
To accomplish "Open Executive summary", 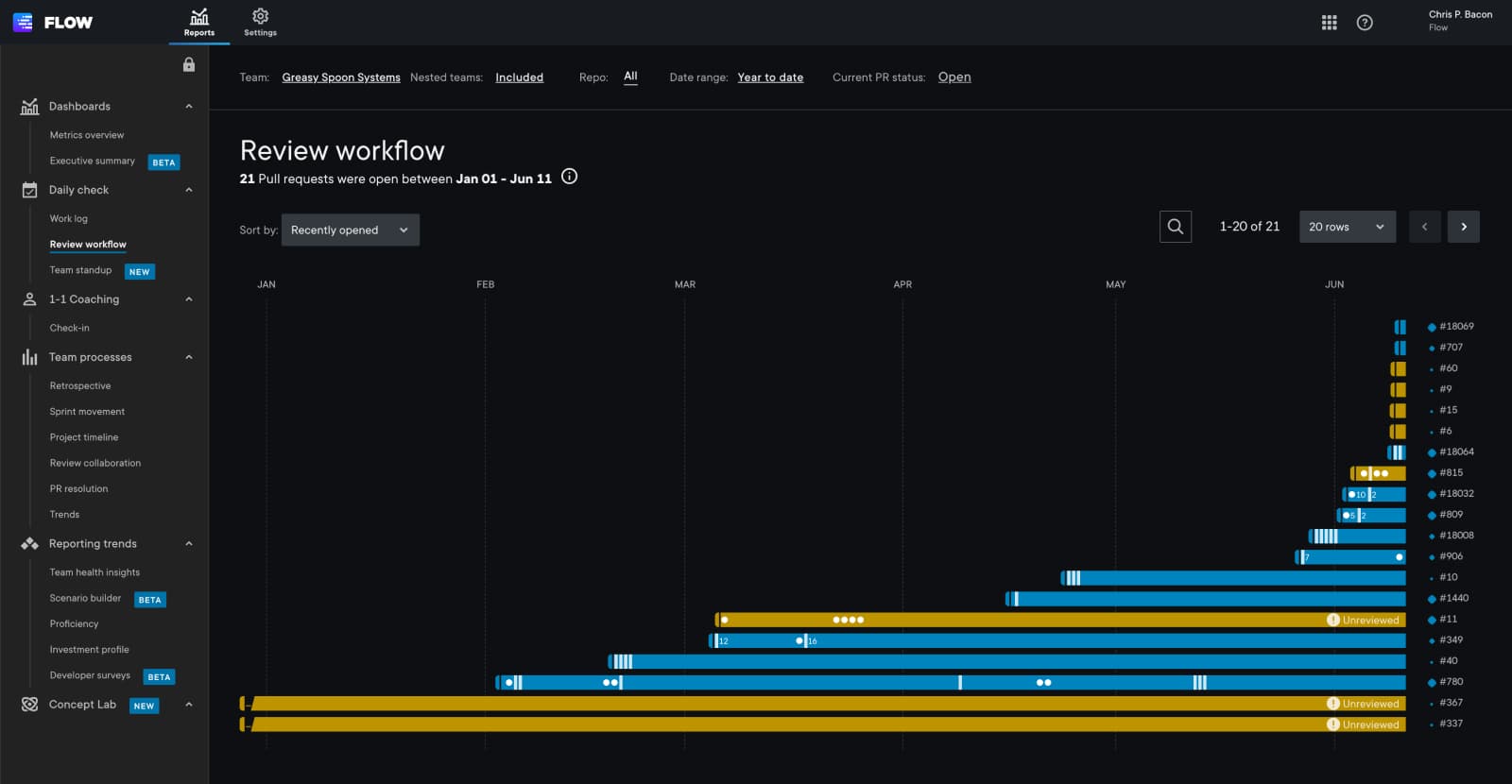I will (93, 162).
